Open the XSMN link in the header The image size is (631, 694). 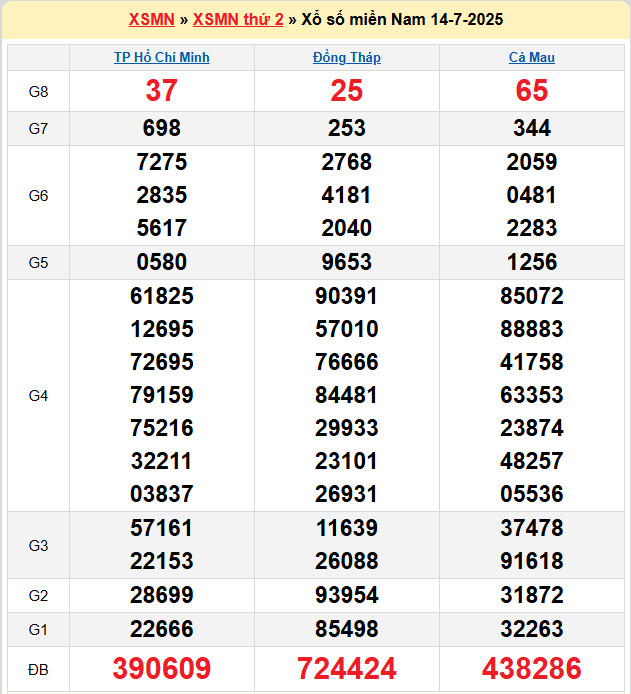[152, 19]
